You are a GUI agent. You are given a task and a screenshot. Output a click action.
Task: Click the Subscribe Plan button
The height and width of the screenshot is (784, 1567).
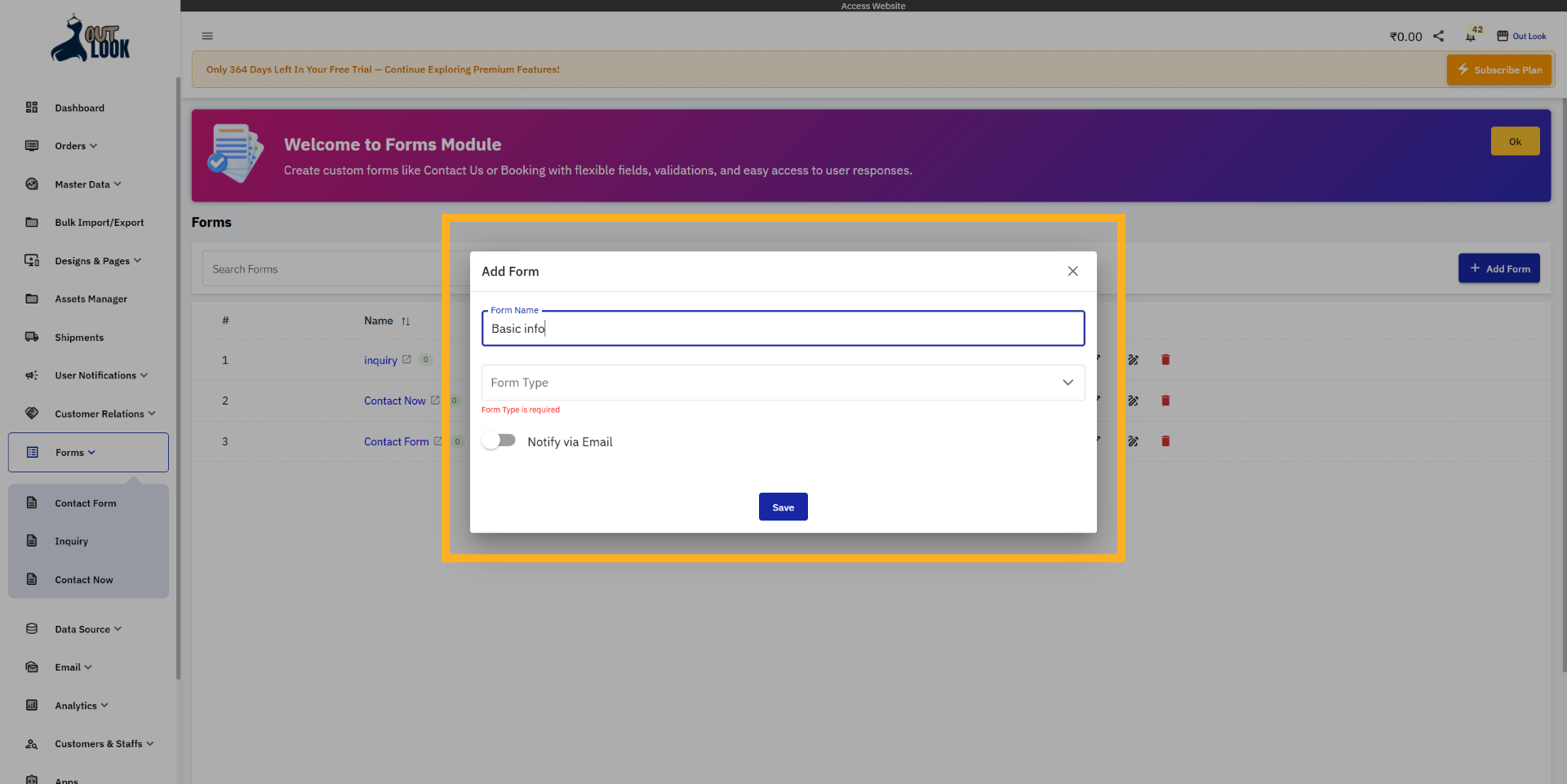tap(1498, 69)
